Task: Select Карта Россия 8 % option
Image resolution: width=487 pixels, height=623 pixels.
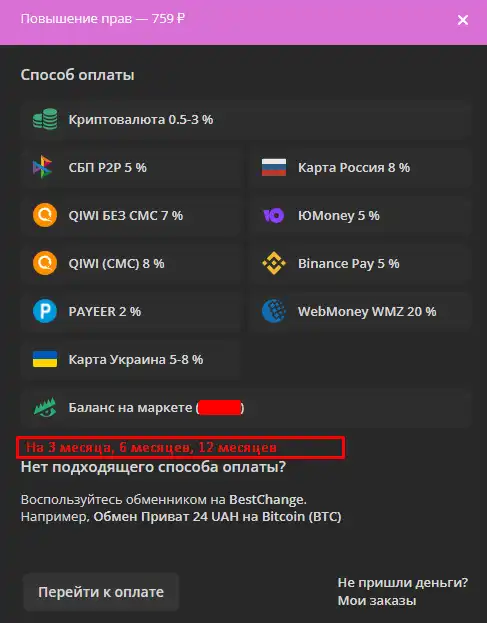Action: click(361, 167)
